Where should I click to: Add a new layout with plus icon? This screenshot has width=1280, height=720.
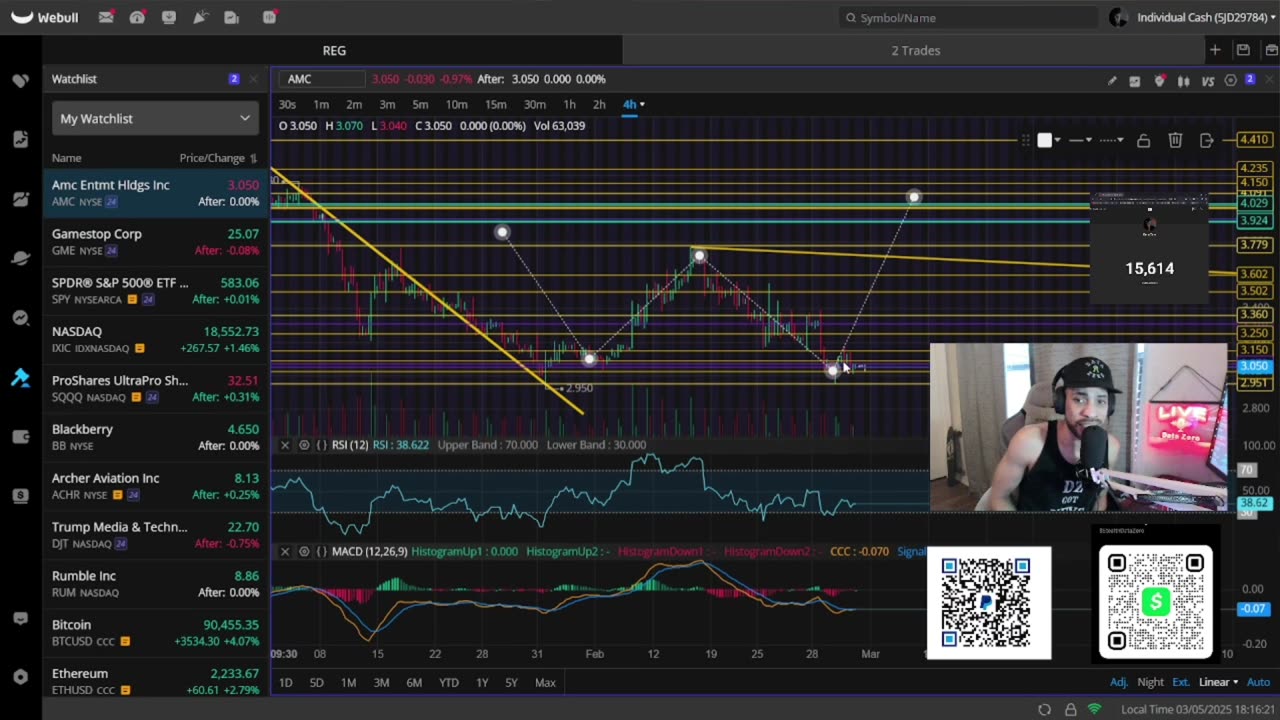coord(1215,50)
